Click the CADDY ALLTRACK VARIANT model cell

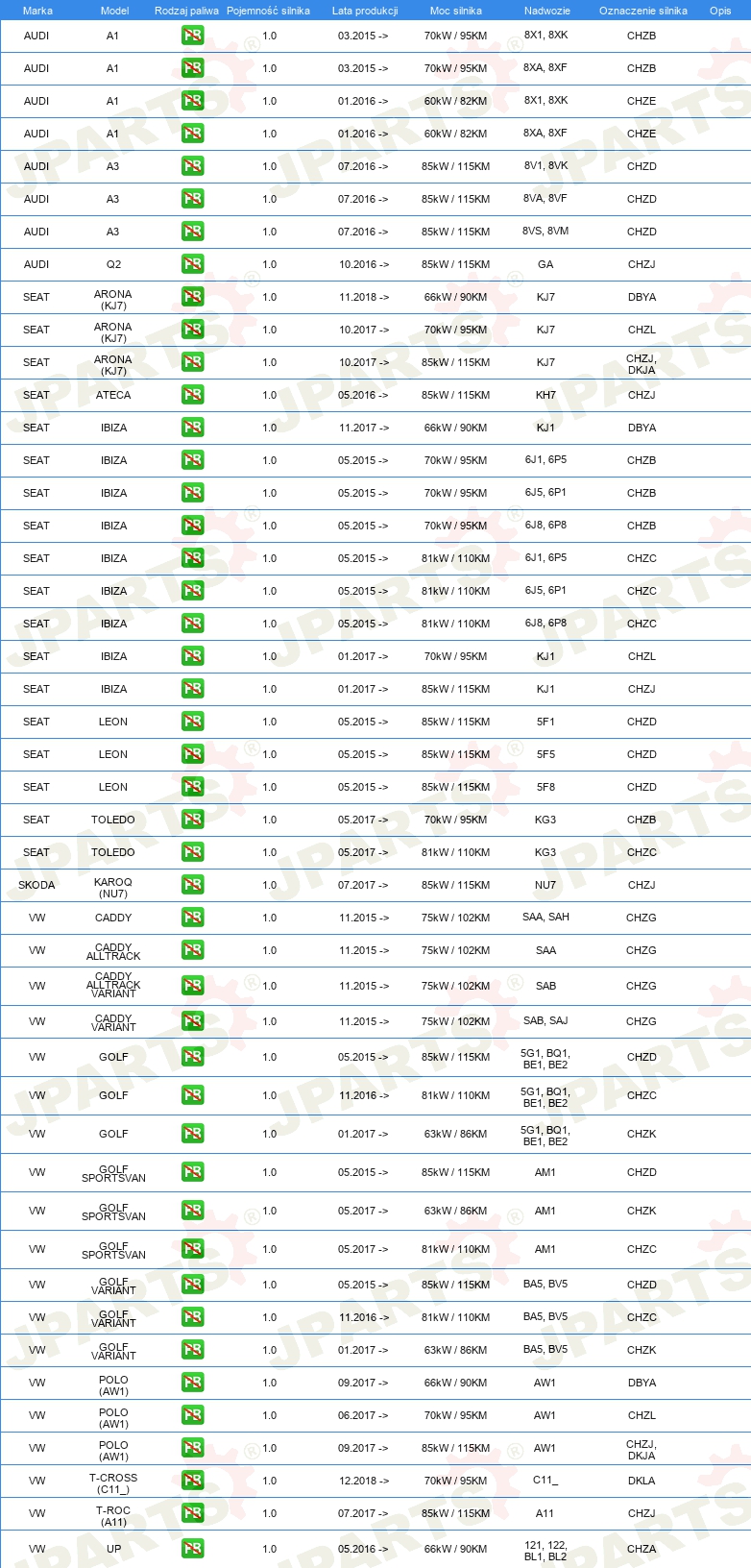click(113, 985)
